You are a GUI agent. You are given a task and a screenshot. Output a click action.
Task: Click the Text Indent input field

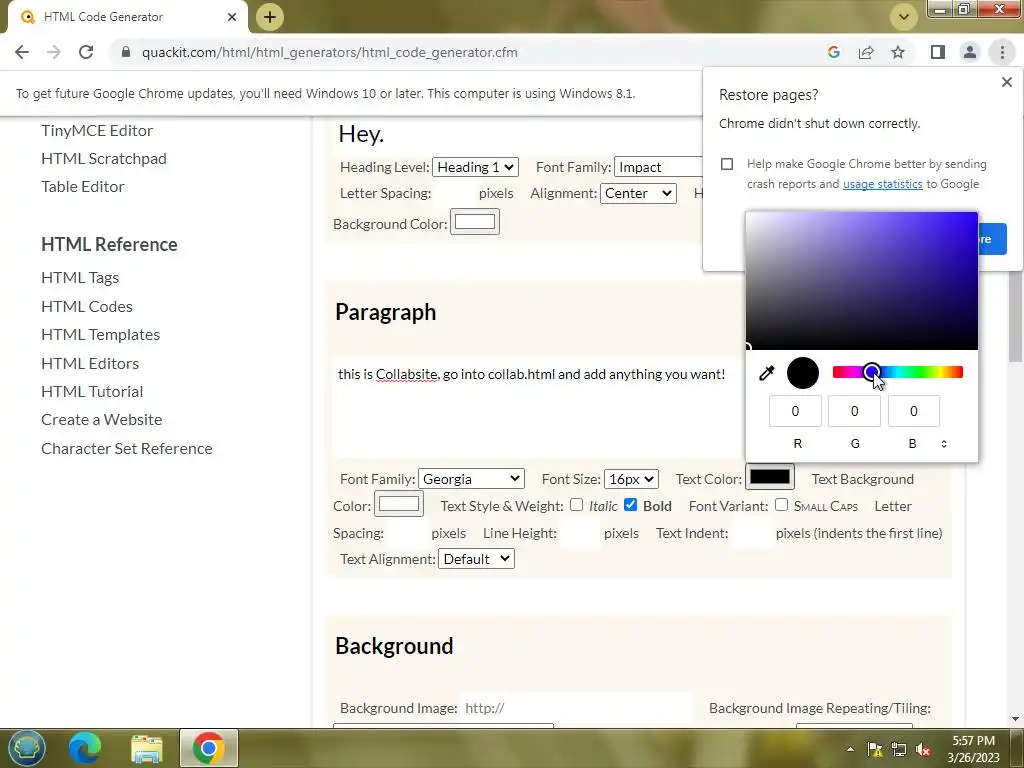[752, 533]
